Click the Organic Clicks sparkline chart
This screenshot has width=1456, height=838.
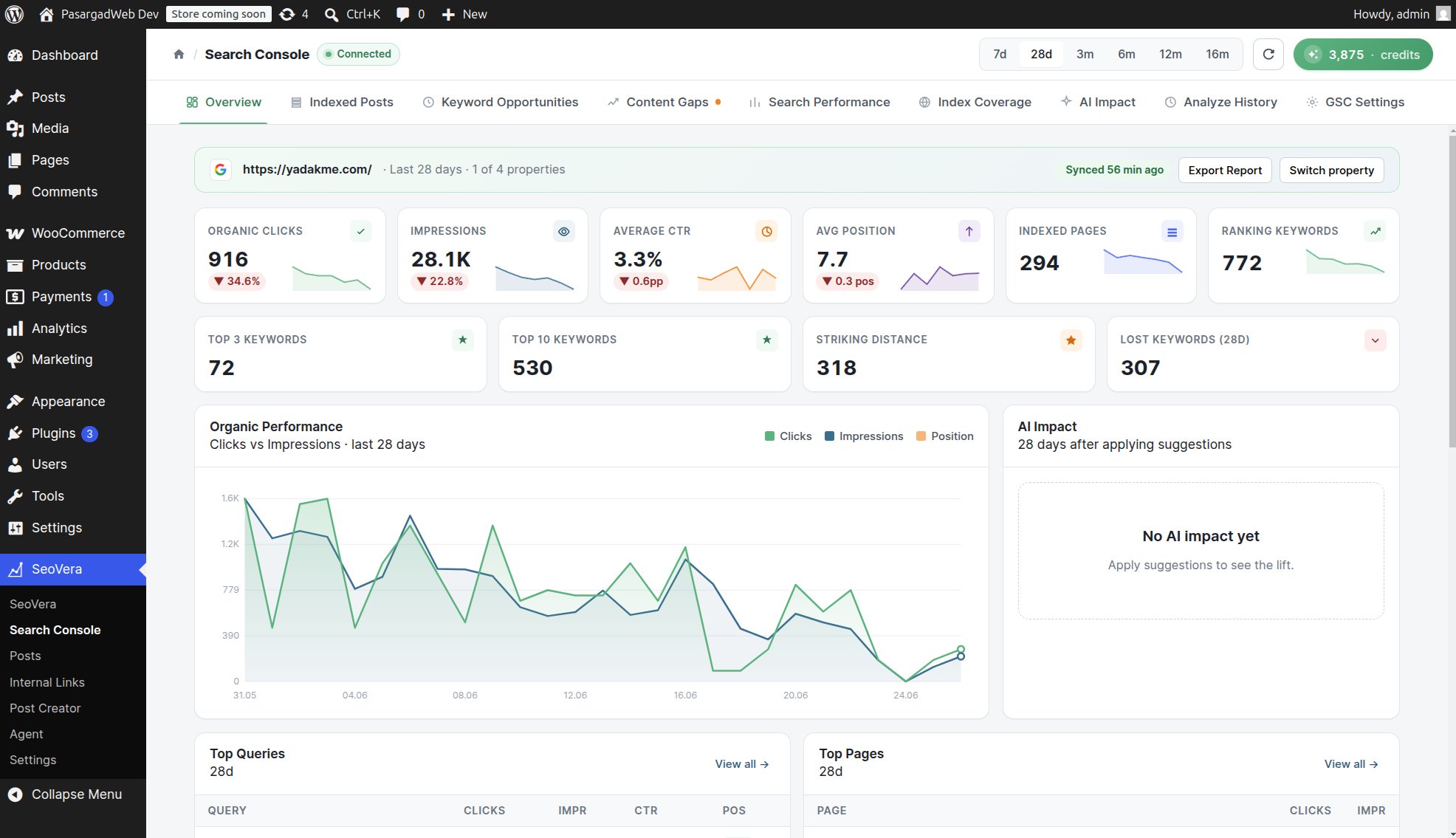coord(332,278)
